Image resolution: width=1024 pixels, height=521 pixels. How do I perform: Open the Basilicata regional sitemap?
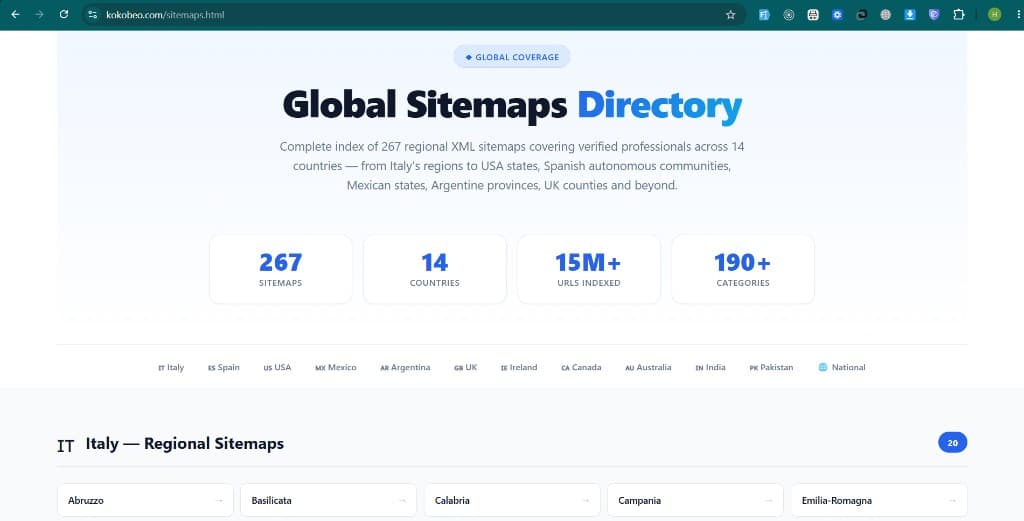click(x=328, y=501)
